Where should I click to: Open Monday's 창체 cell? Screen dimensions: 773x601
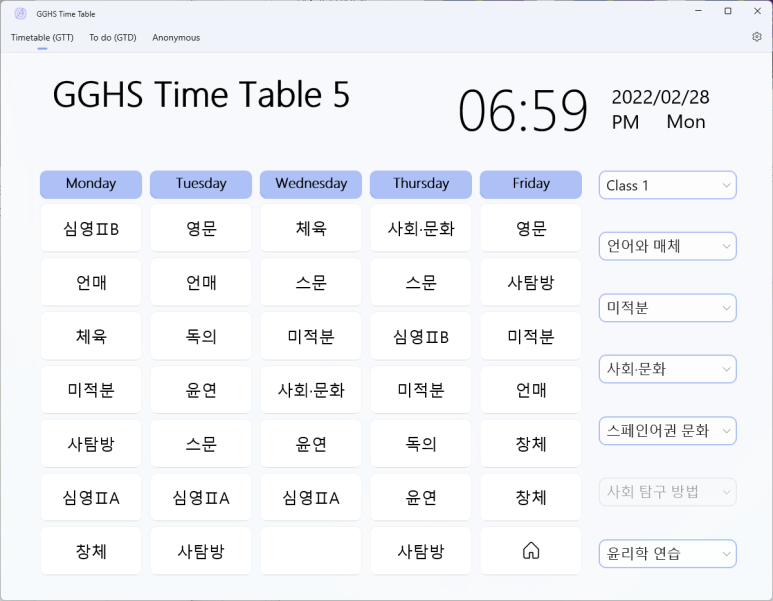click(91, 551)
